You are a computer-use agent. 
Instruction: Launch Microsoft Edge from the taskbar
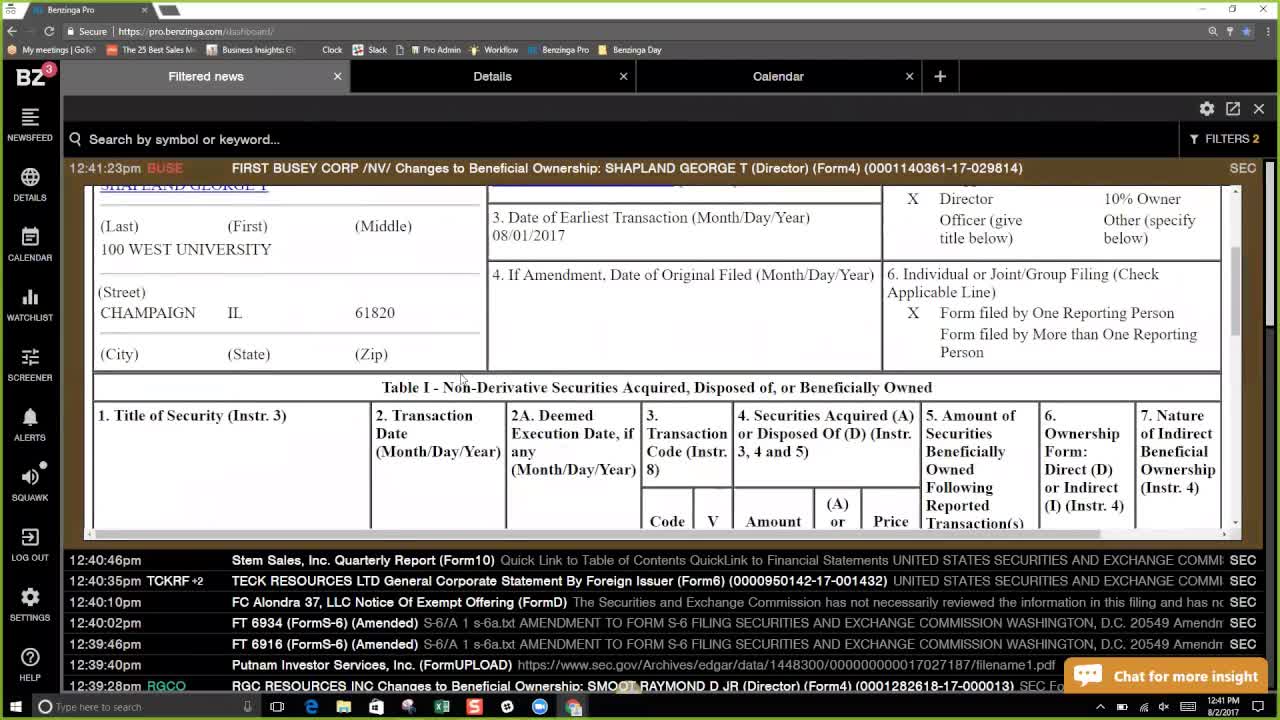tap(311, 707)
